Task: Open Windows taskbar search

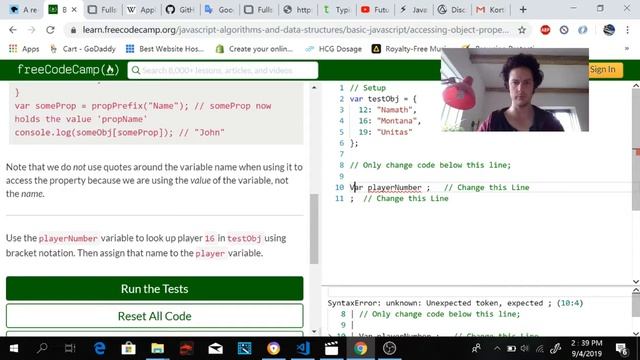Action: pos(42,348)
